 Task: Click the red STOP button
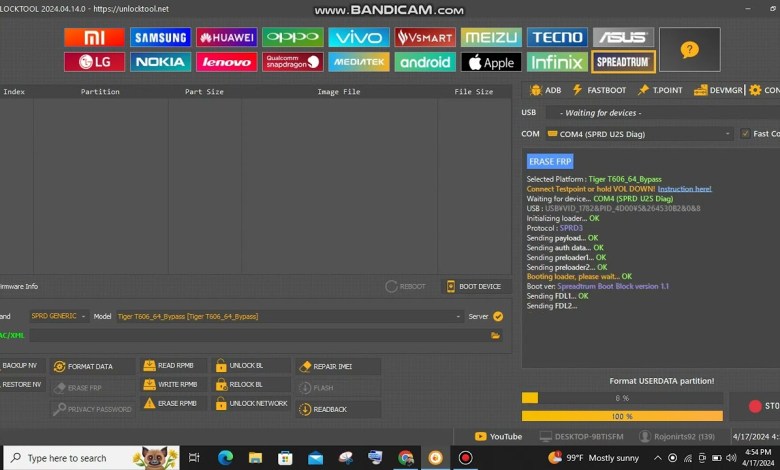tap(755, 406)
